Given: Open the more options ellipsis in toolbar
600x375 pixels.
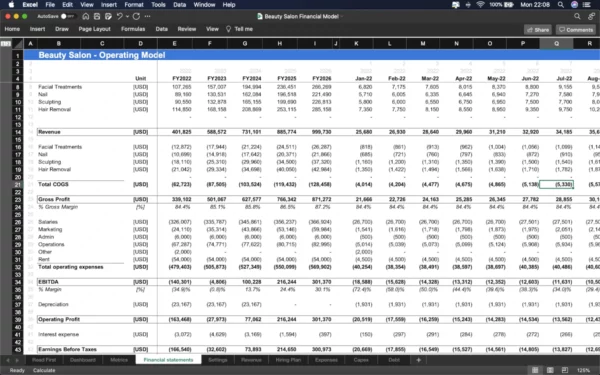Looking at the screenshot, I should 147,16.
